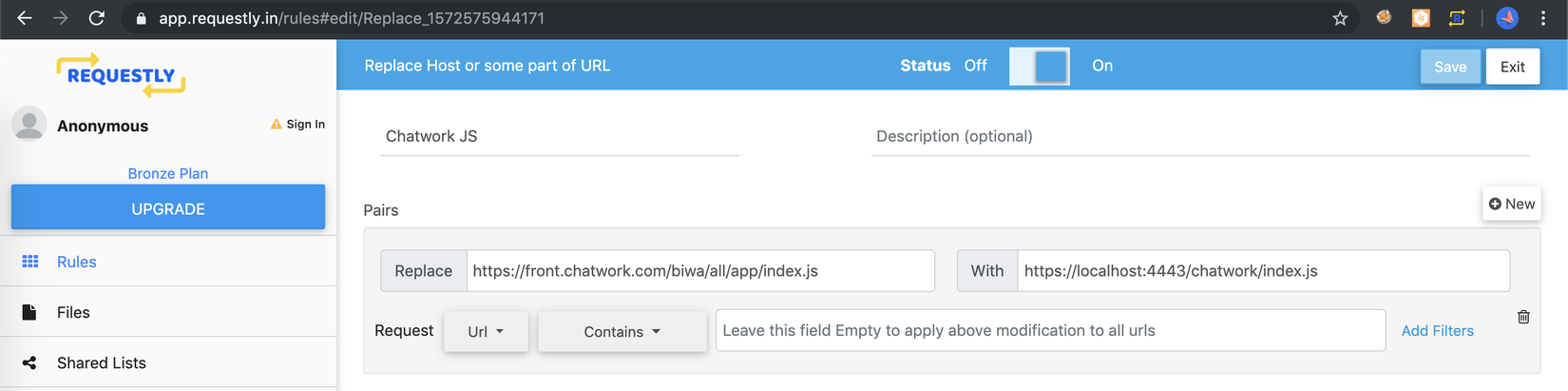Bookmark this page with the star icon

(1340, 18)
